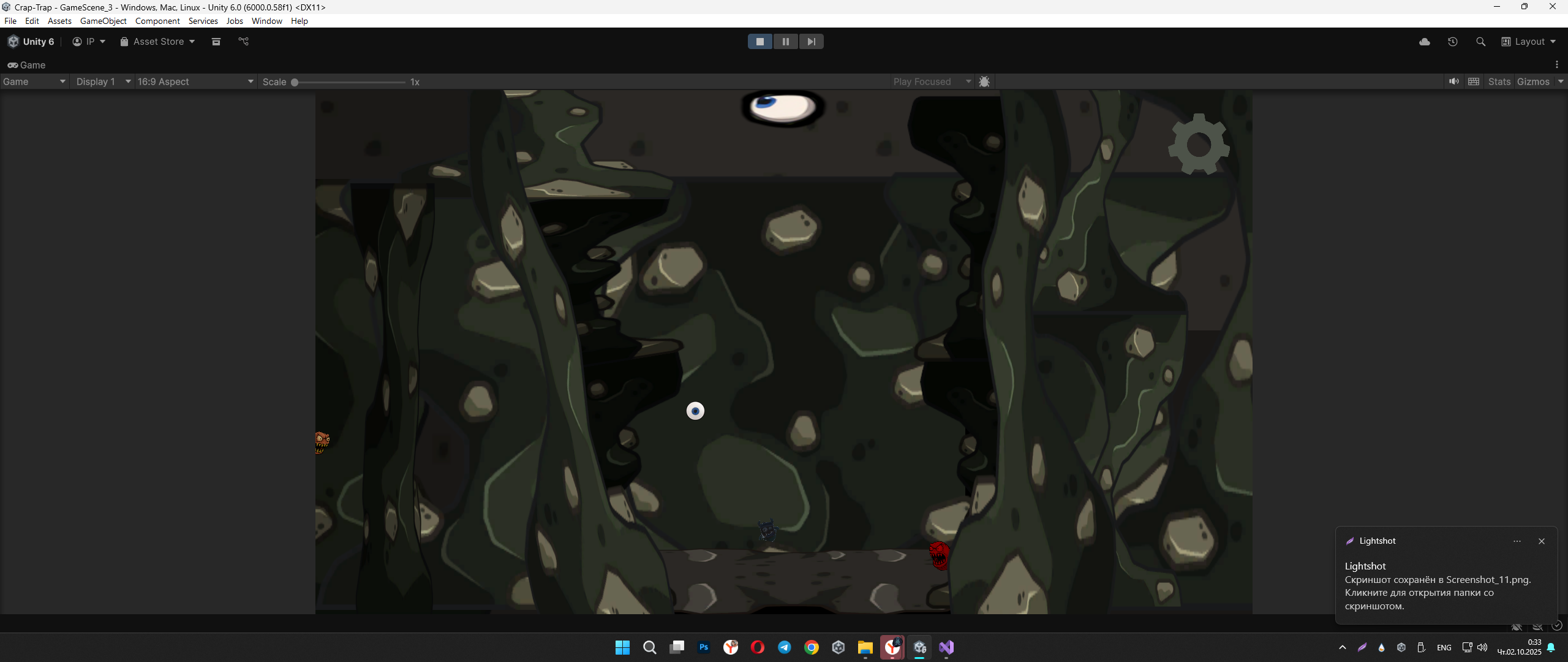This screenshot has width=1568, height=662.
Task: Open the version control icon
Action: [244, 42]
